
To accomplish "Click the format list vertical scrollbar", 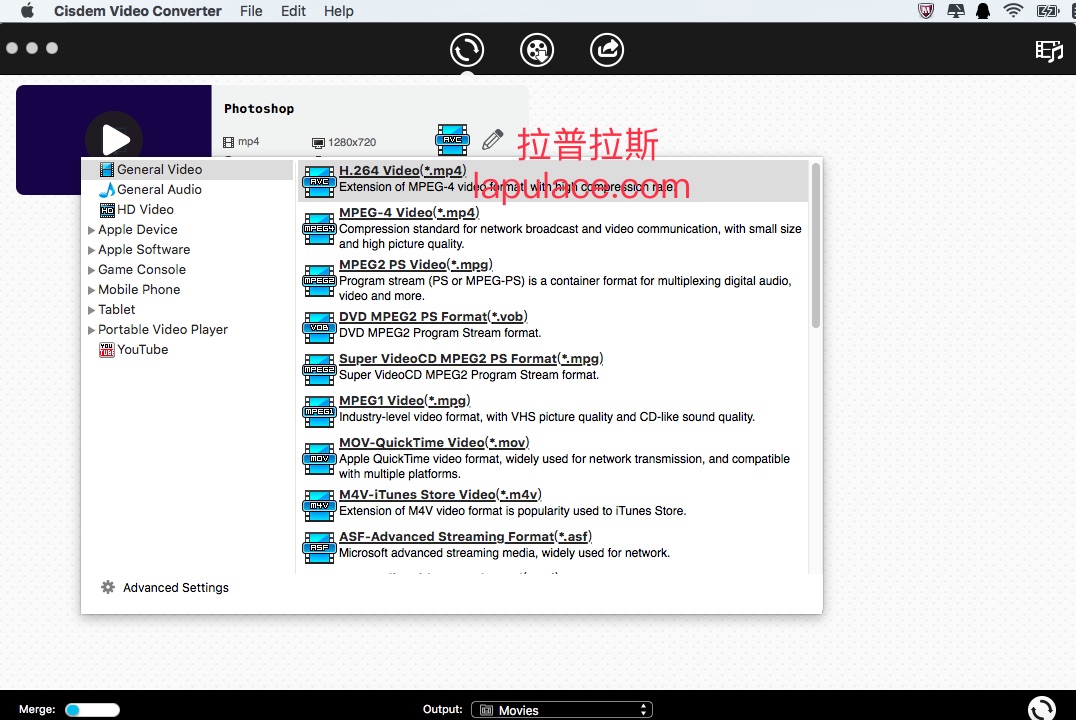I will (x=816, y=246).
